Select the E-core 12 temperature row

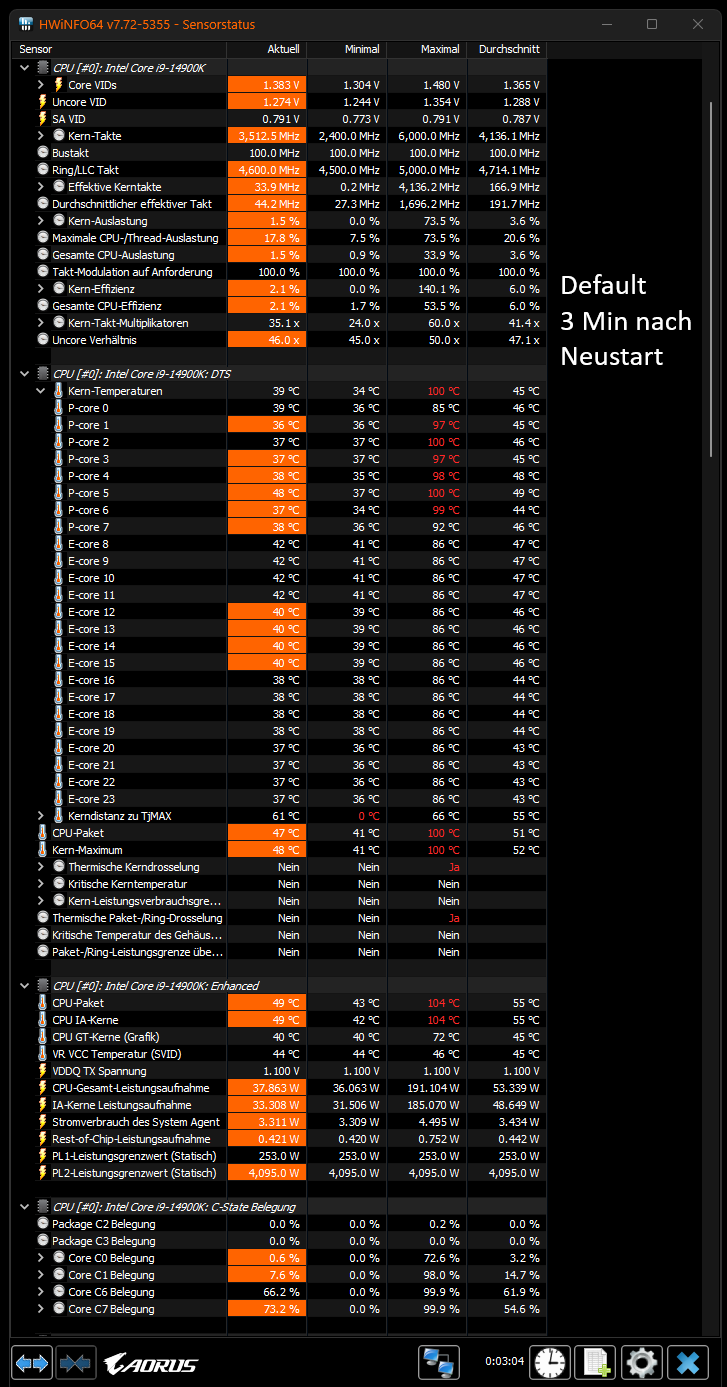tap(279, 612)
